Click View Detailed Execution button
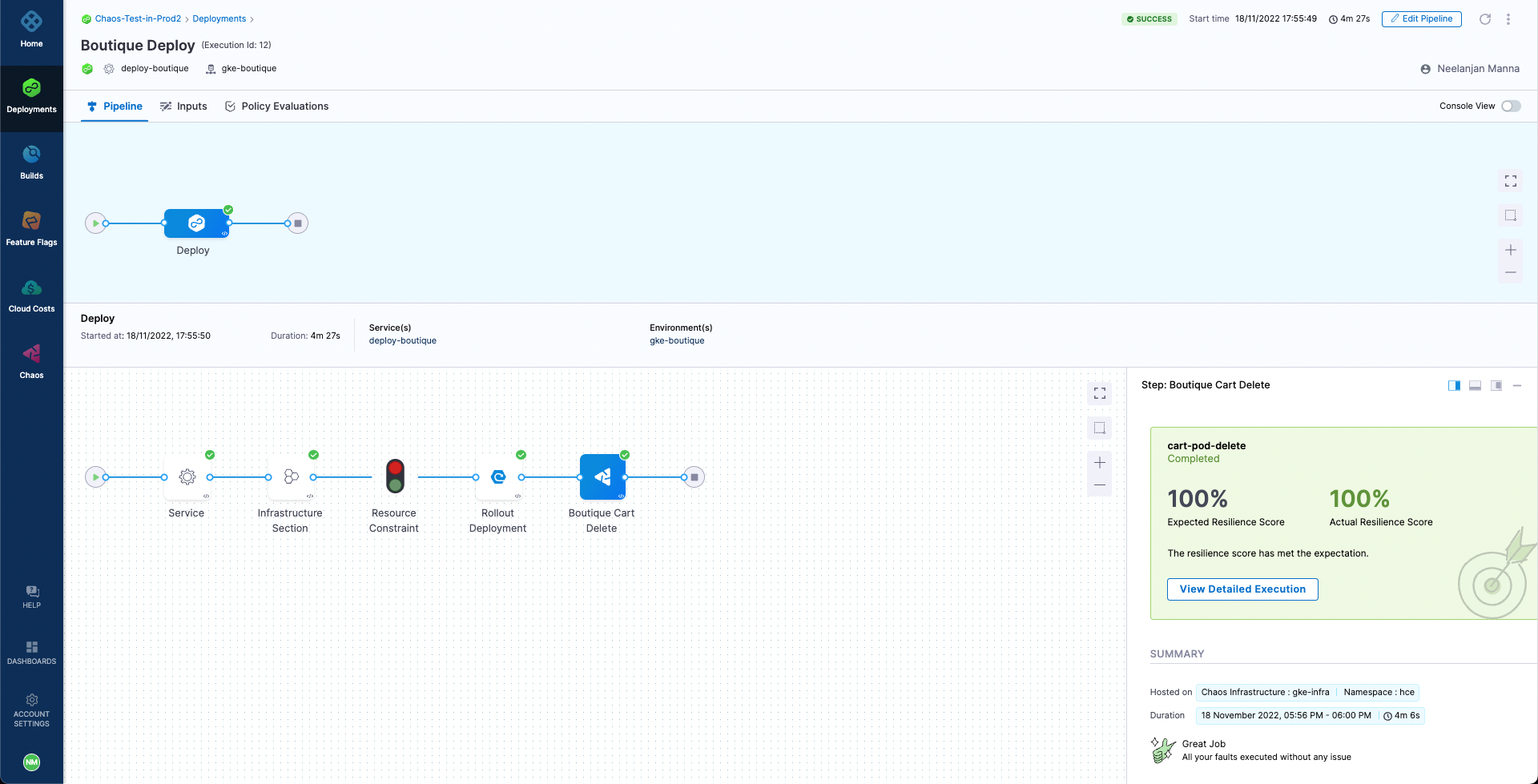 click(x=1242, y=589)
